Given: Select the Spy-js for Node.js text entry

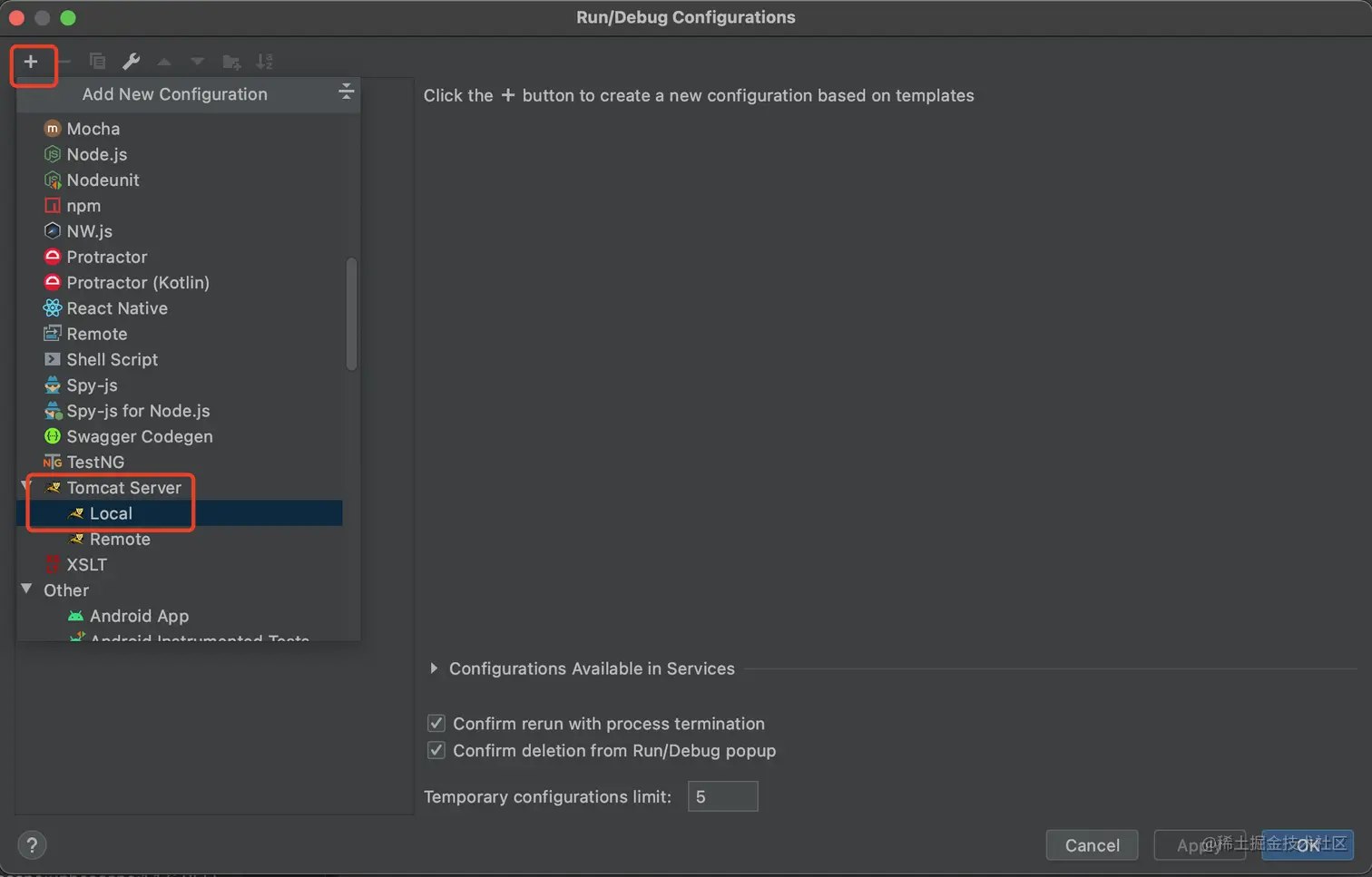Looking at the screenshot, I should point(138,412).
